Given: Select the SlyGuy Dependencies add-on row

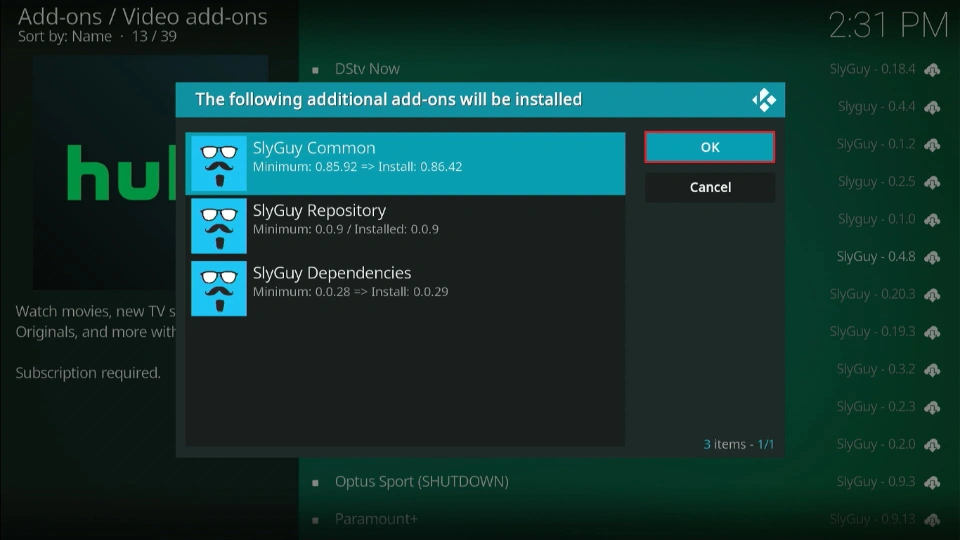Looking at the screenshot, I should point(405,288).
